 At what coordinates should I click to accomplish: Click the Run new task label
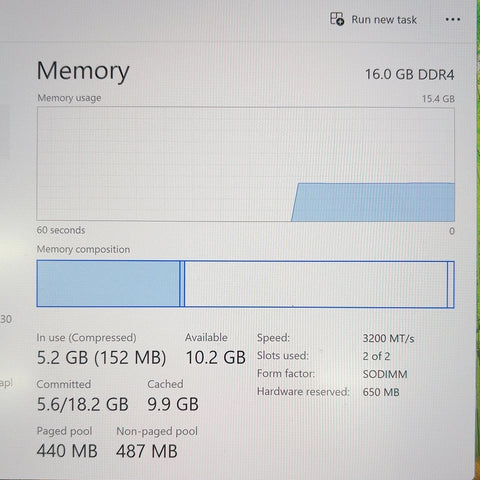click(x=384, y=20)
